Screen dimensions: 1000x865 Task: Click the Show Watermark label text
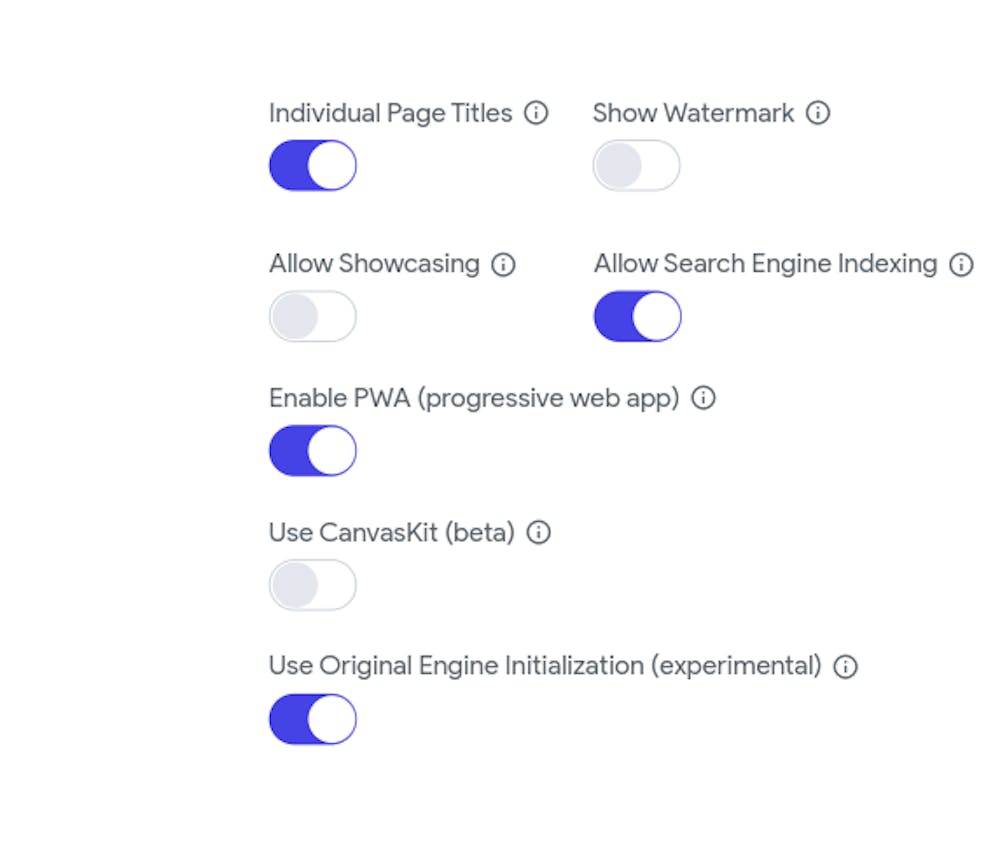click(x=693, y=113)
